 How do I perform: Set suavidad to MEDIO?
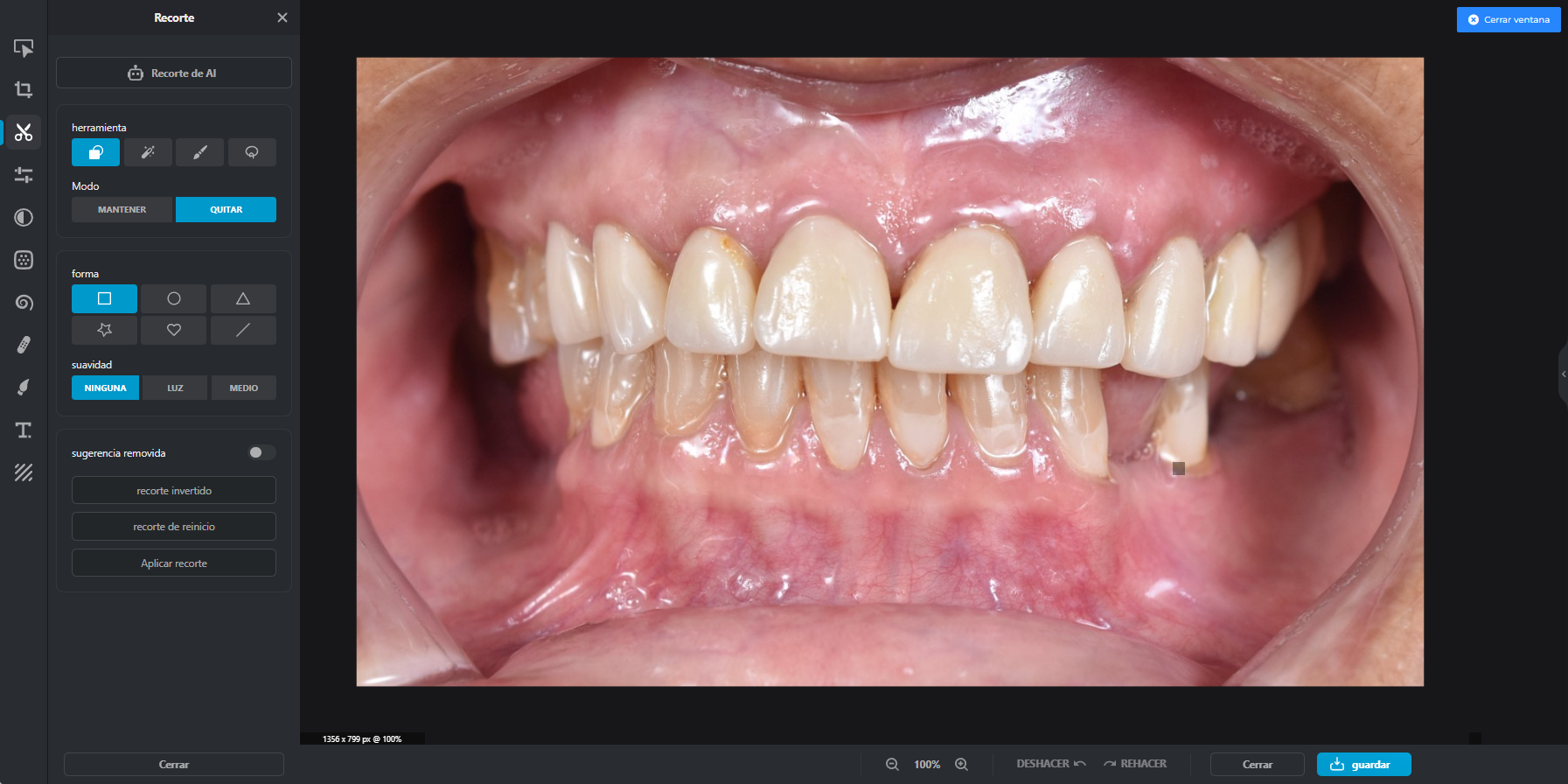[x=244, y=388]
